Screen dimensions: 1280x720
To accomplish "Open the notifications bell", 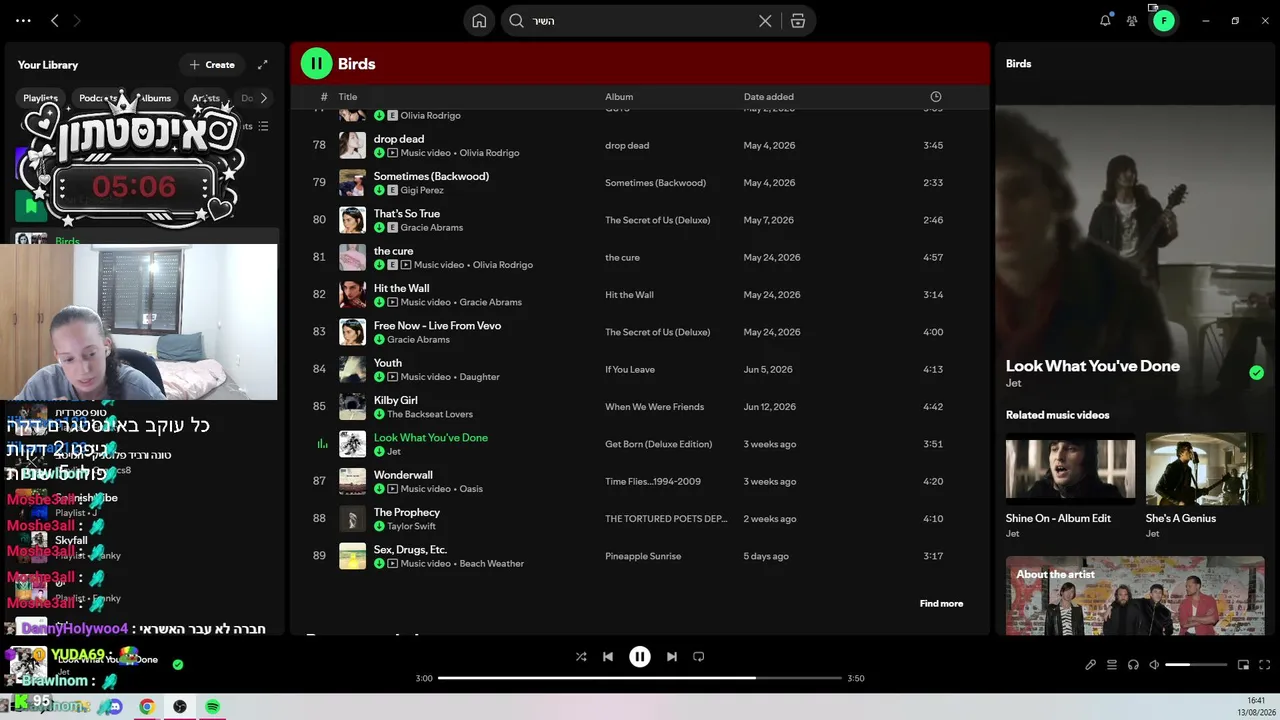I will 1105,20.
